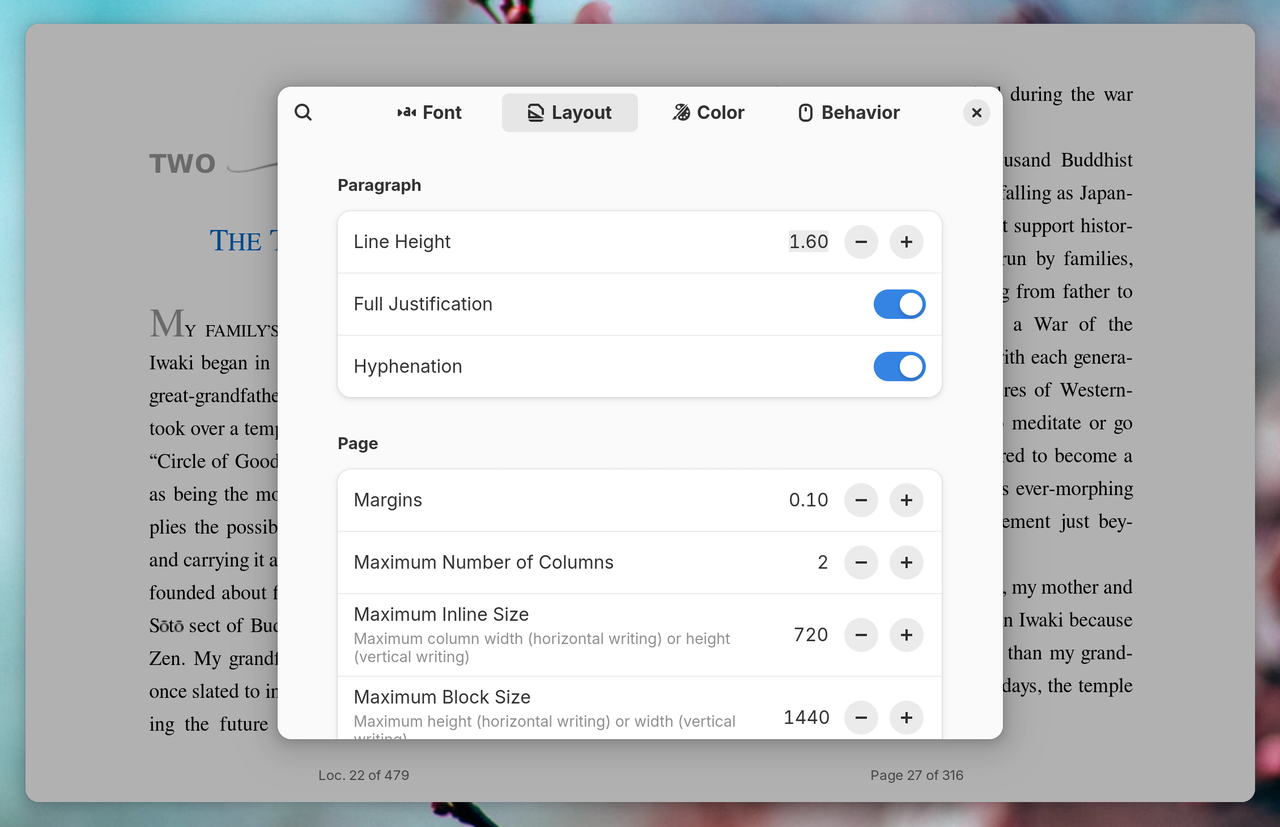
Task: Decrease the page Margins
Action: click(x=861, y=500)
